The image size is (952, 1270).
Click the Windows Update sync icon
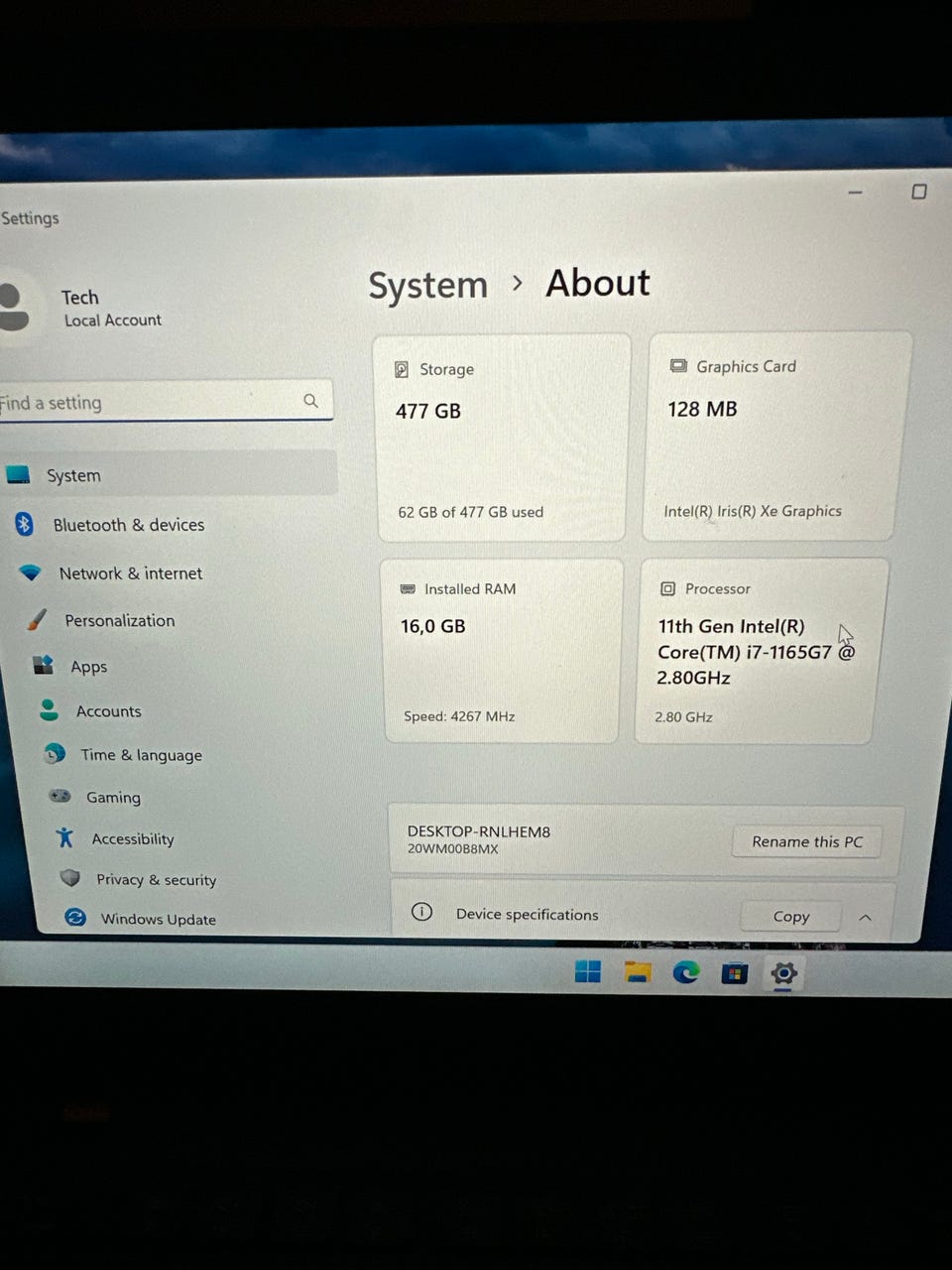[75, 918]
